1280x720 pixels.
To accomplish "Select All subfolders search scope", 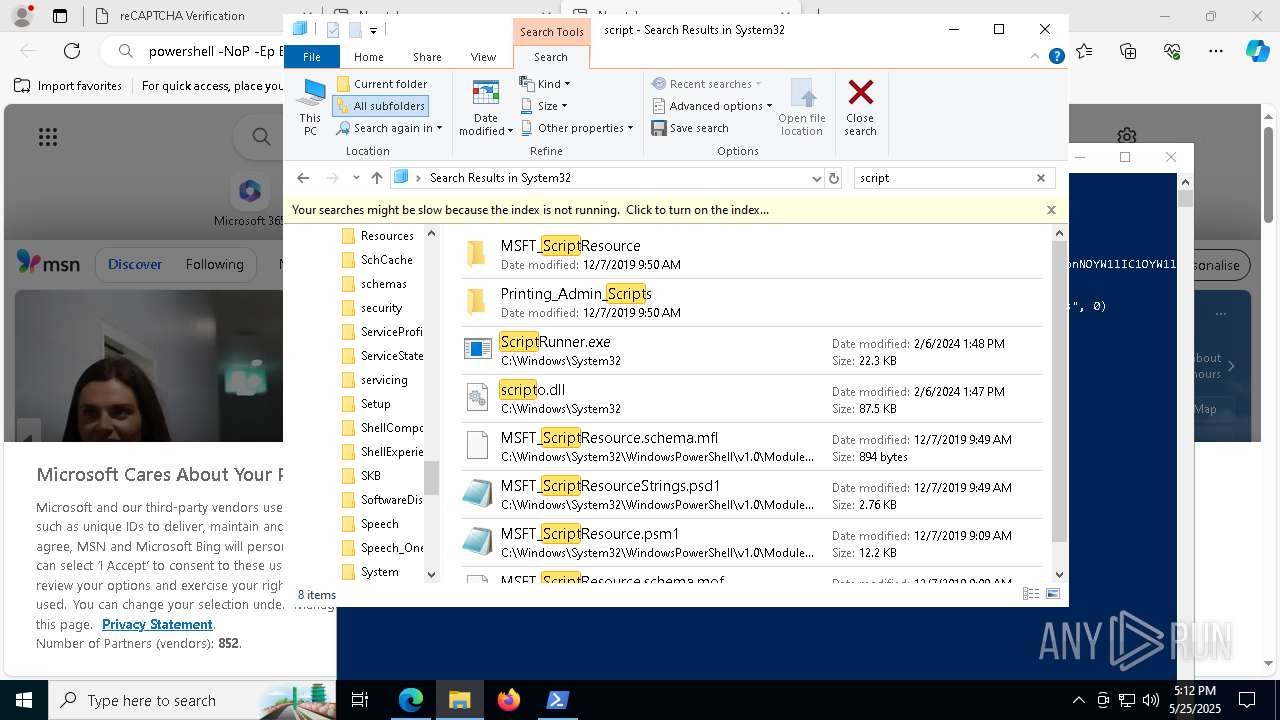I will tap(381, 106).
